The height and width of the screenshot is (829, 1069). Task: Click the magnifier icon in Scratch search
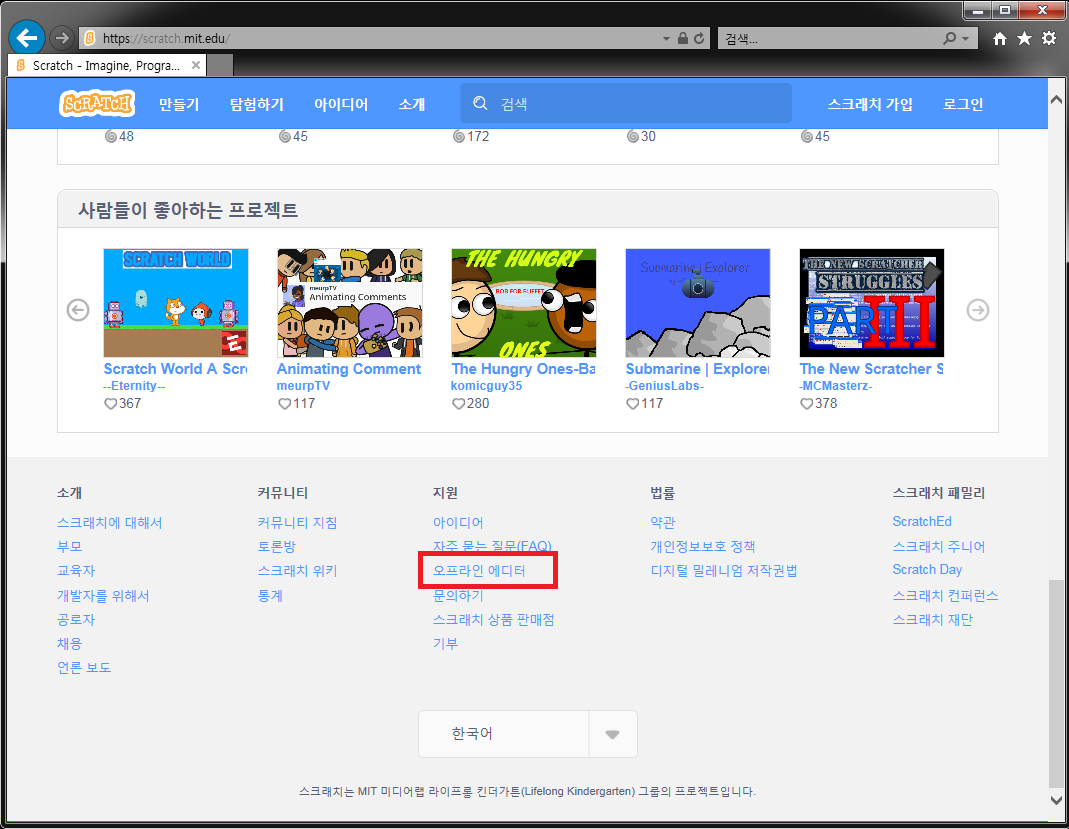480,104
